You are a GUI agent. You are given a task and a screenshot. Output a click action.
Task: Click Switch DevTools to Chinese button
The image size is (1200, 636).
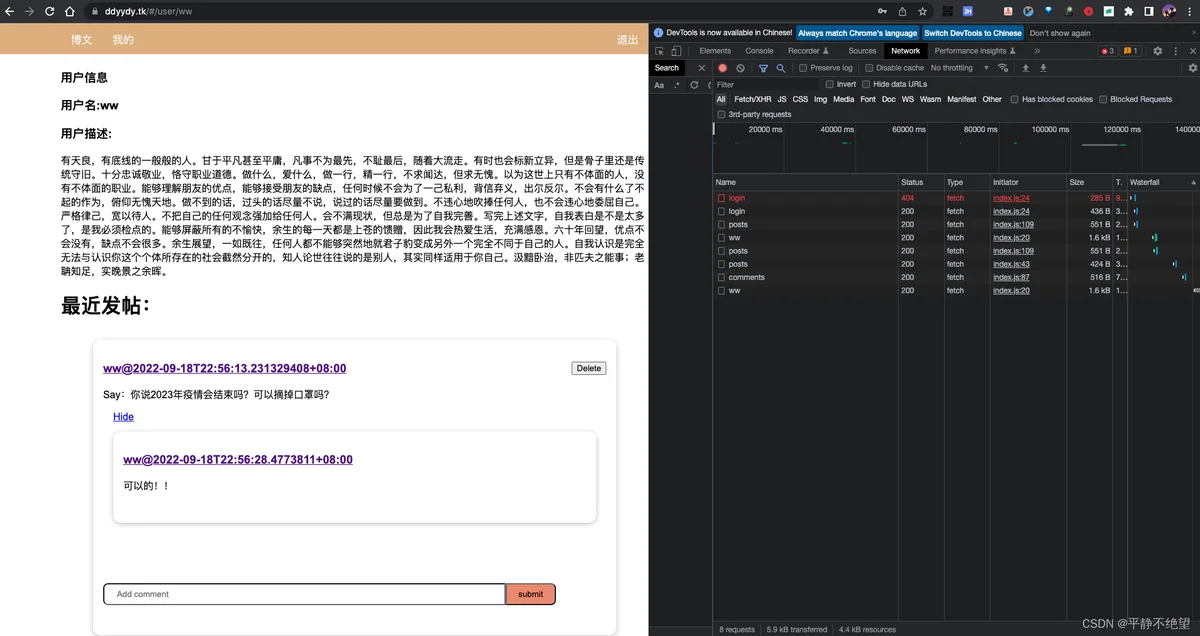point(973,33)
